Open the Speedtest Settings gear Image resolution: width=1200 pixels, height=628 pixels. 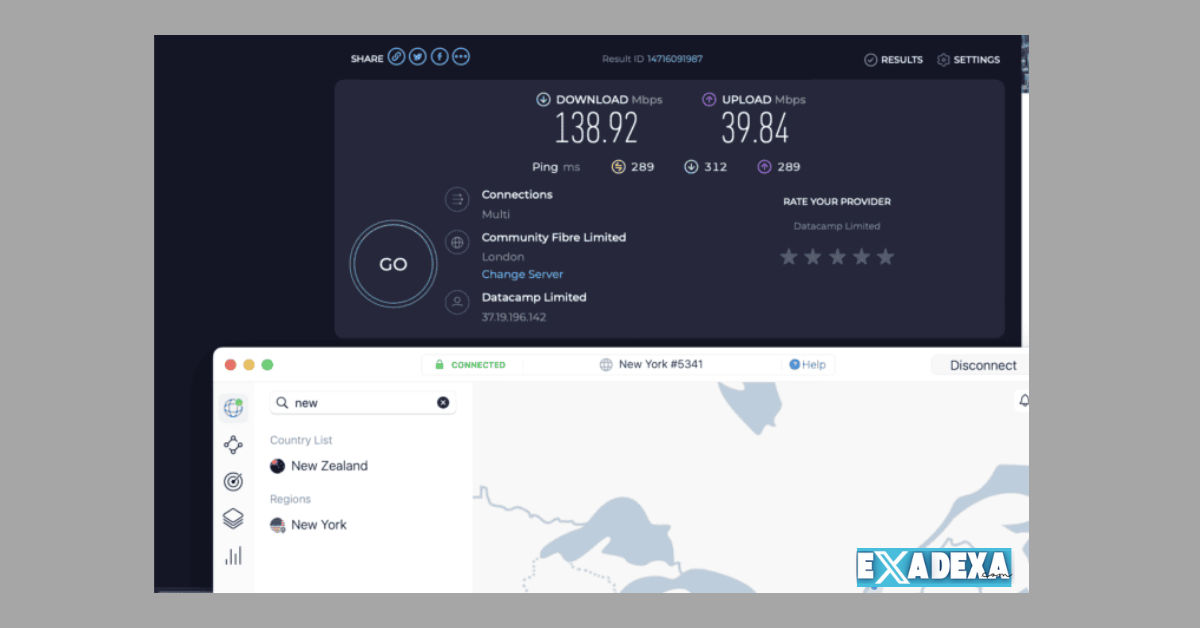pyautogui.click(x=967, y=59)
